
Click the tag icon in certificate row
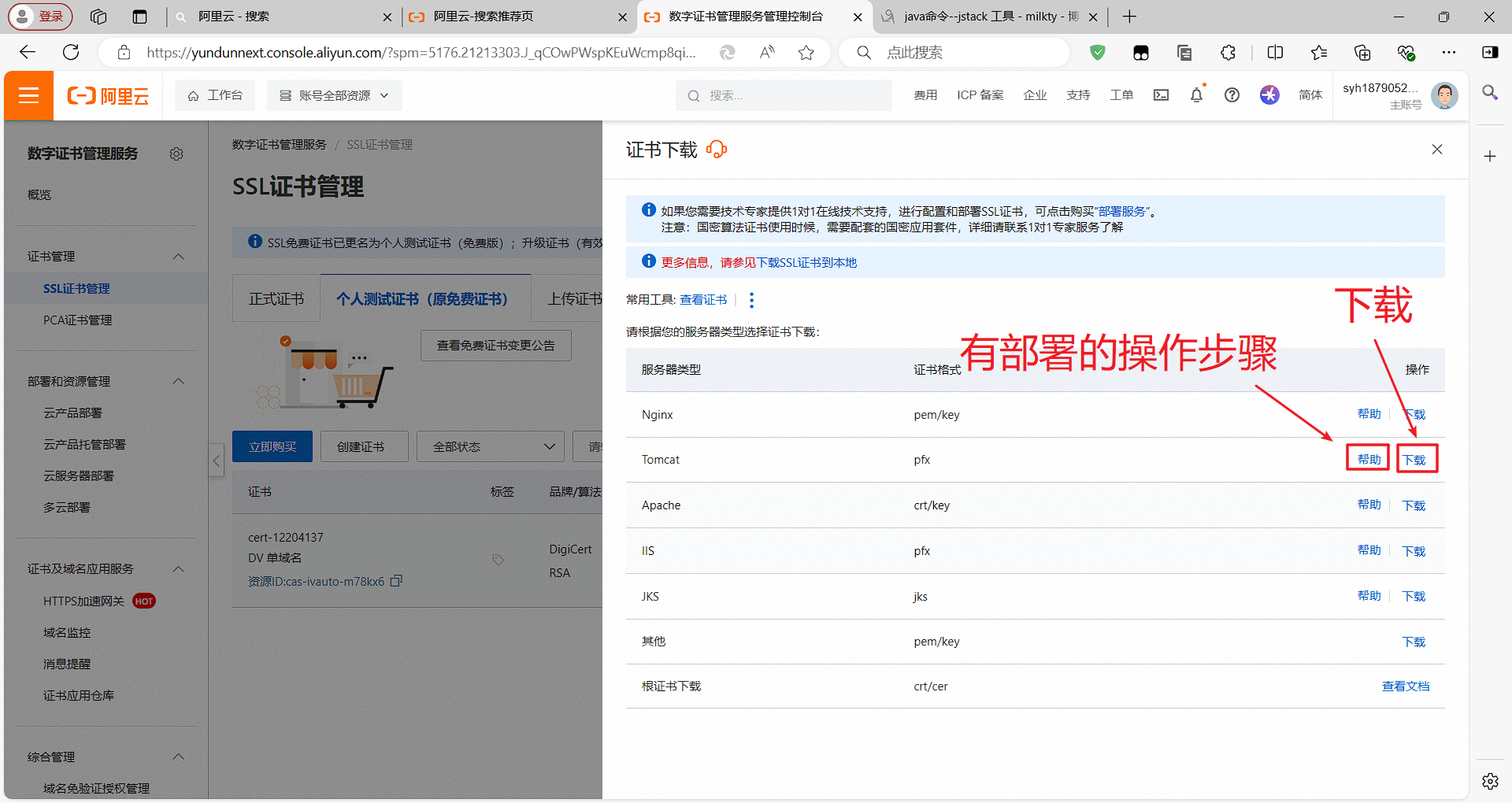(x=498, y=560)
